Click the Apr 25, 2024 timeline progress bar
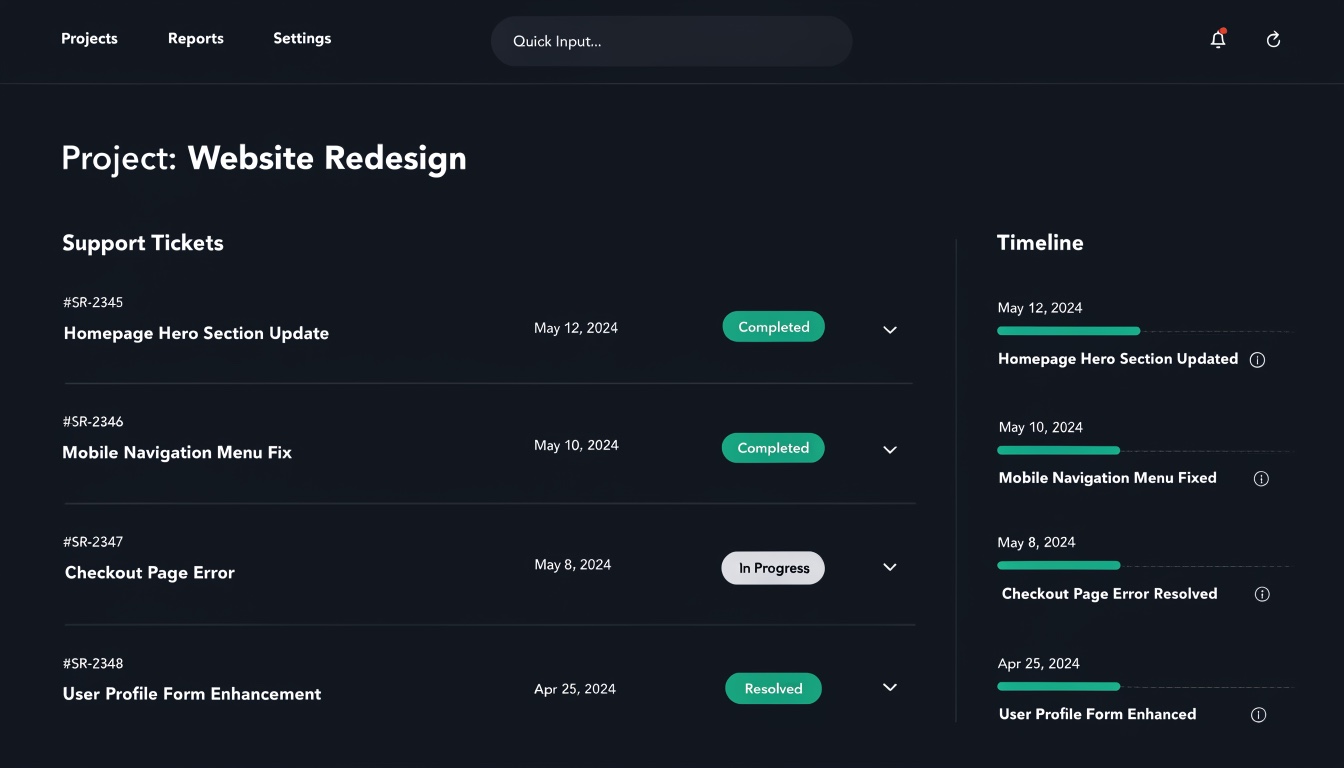The height and width of the screenshot is (768, 1344). 1058,687
